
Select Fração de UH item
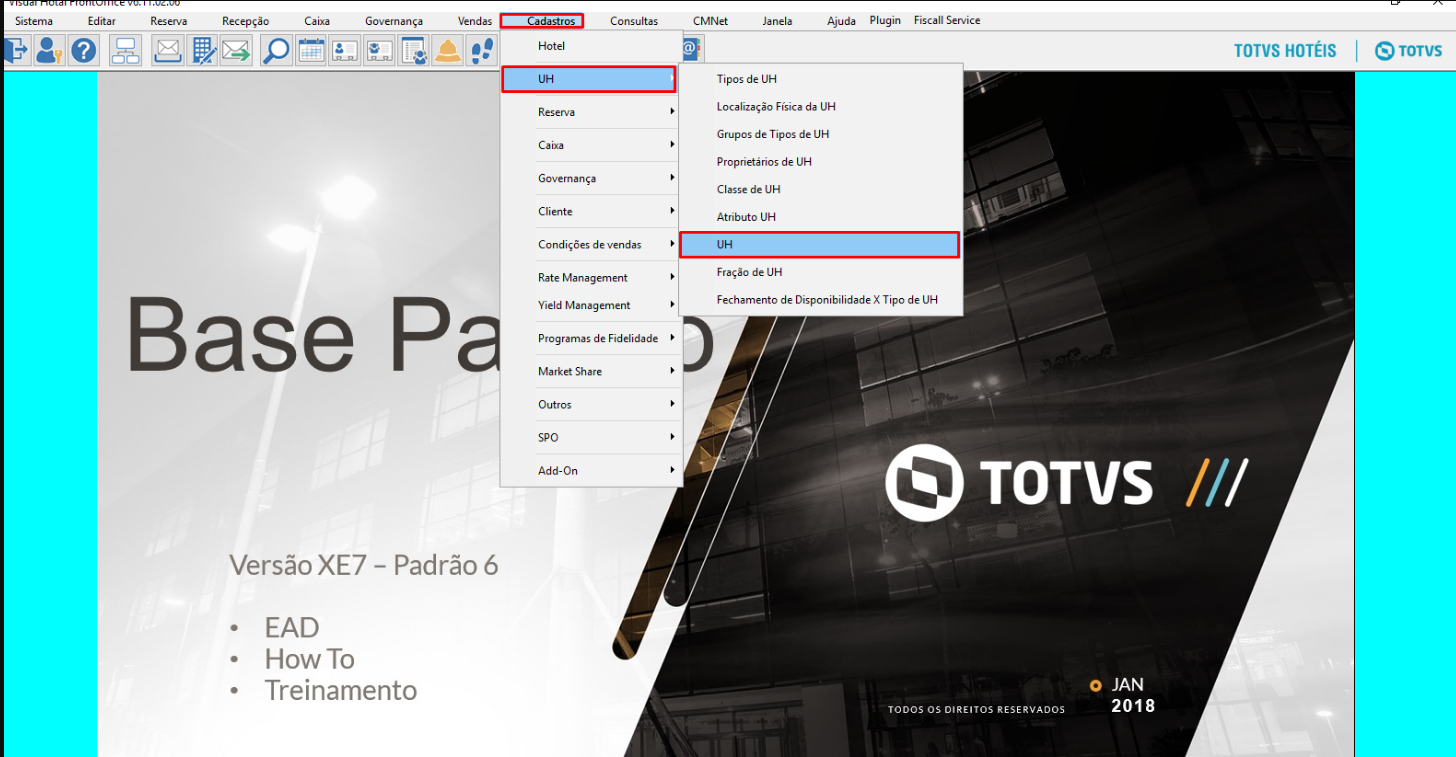[749, 272]
